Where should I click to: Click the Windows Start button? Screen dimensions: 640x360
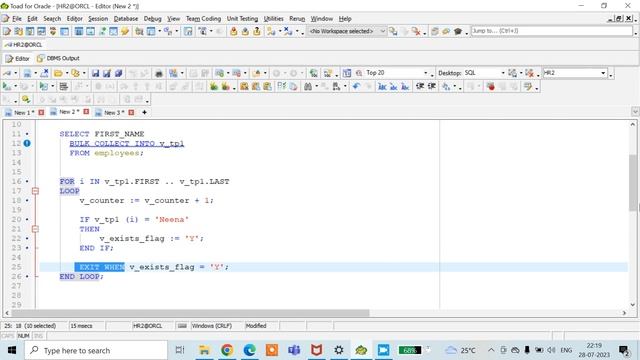pyautogui.click(x=12, y=350)
